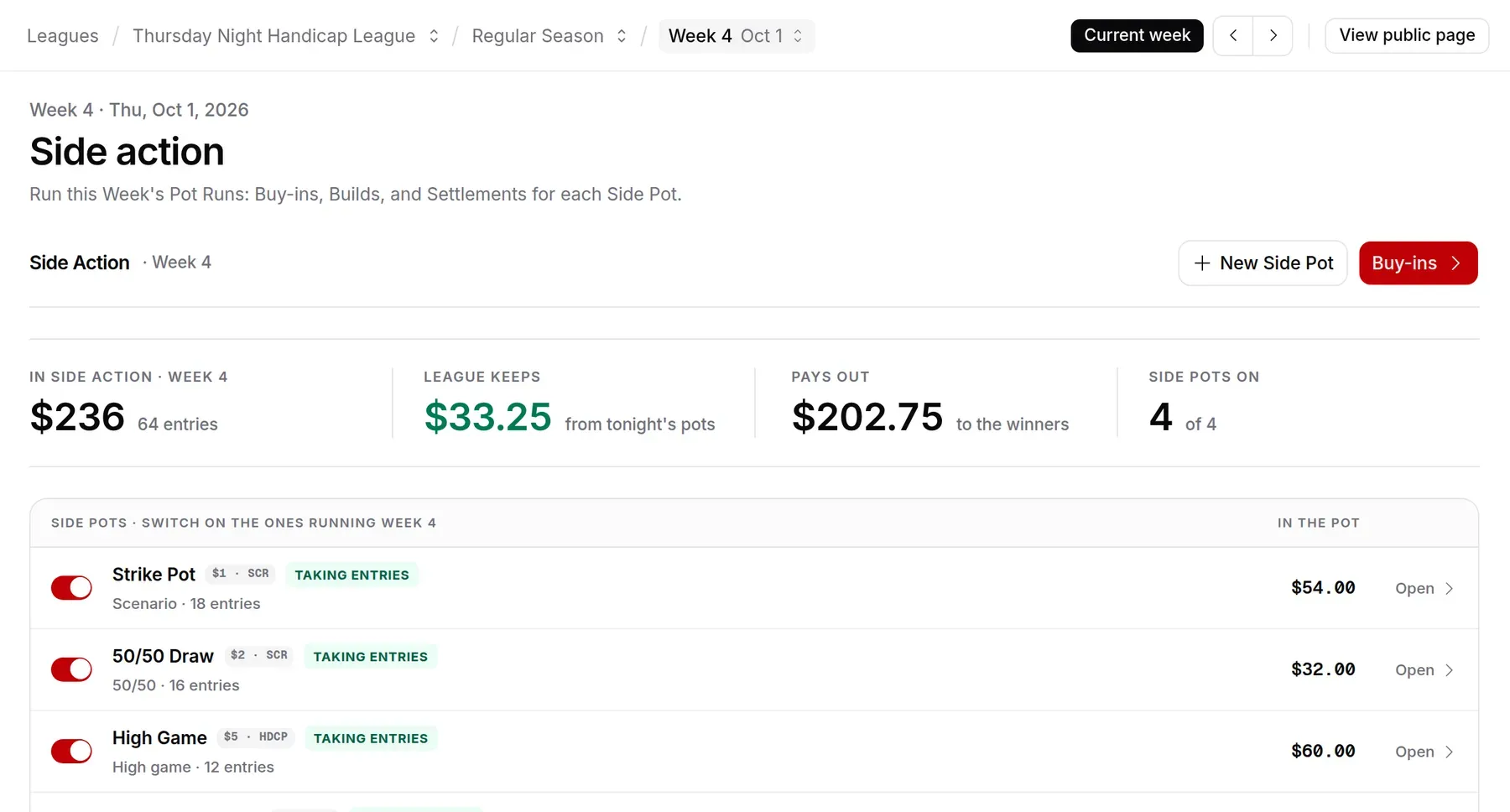
Task: Click 50/50 Draw TAKING ENTRIES badge
Action: (x=370, y=657)
